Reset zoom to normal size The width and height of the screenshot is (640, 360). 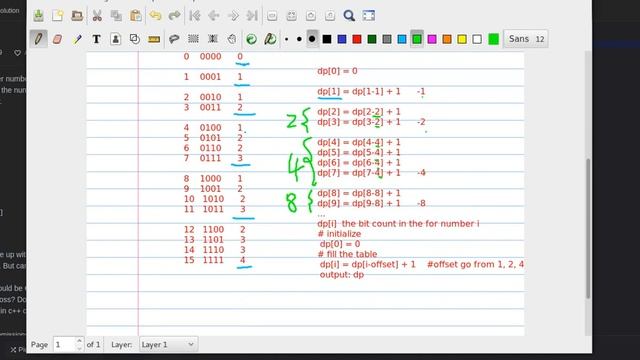330,16
